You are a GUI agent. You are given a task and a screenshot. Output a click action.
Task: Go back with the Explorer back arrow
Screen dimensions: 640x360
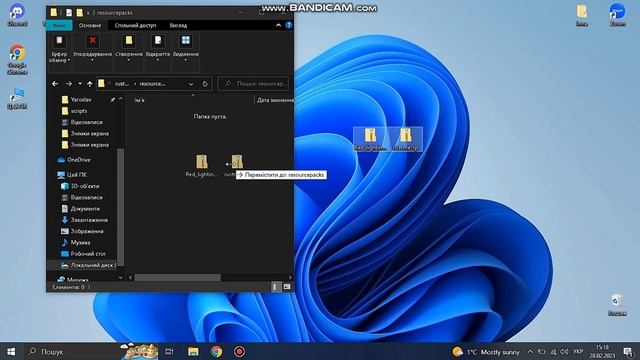(x=55, y=84)
